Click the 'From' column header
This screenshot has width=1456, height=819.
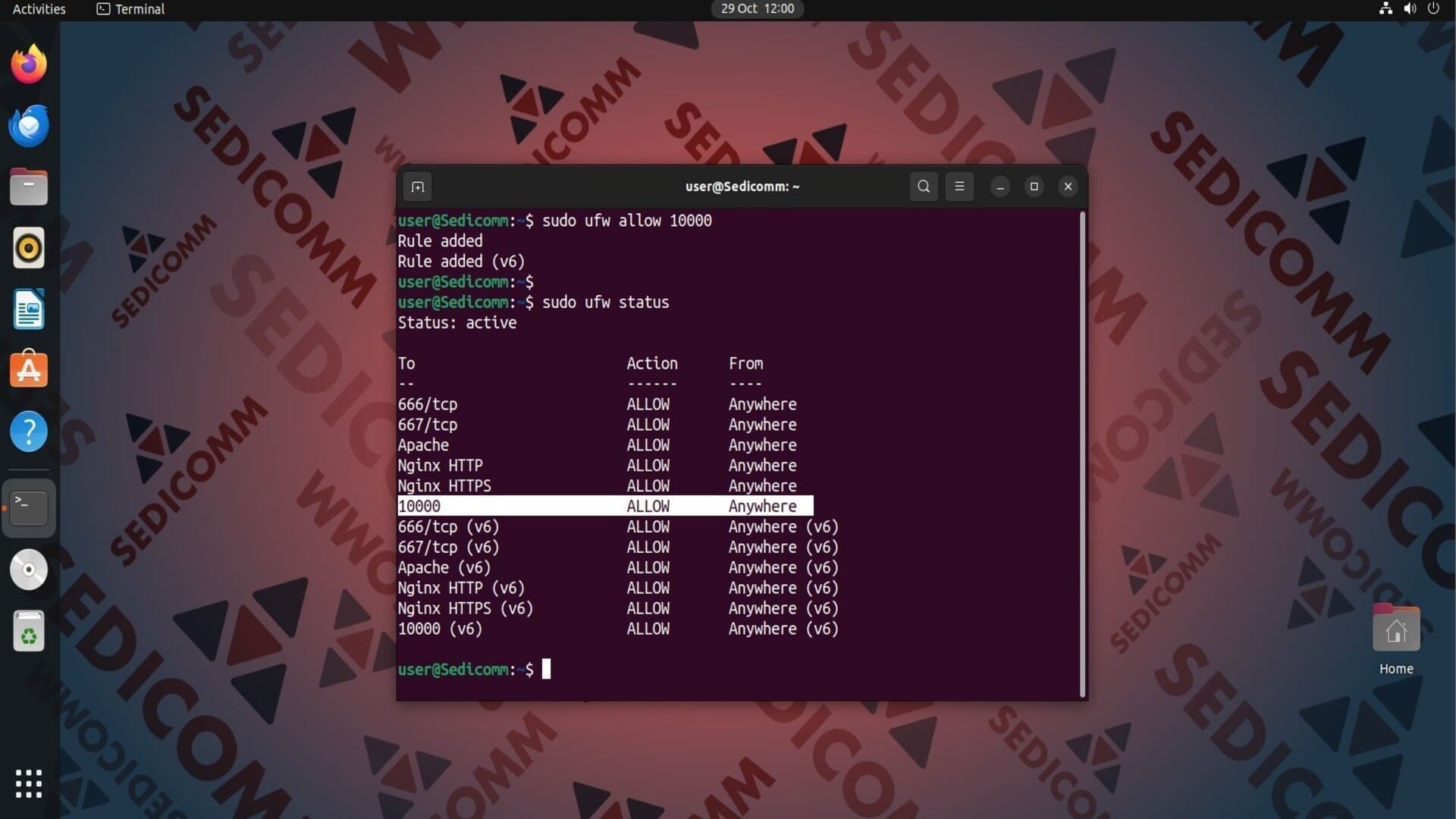click(x=746, y=364)
